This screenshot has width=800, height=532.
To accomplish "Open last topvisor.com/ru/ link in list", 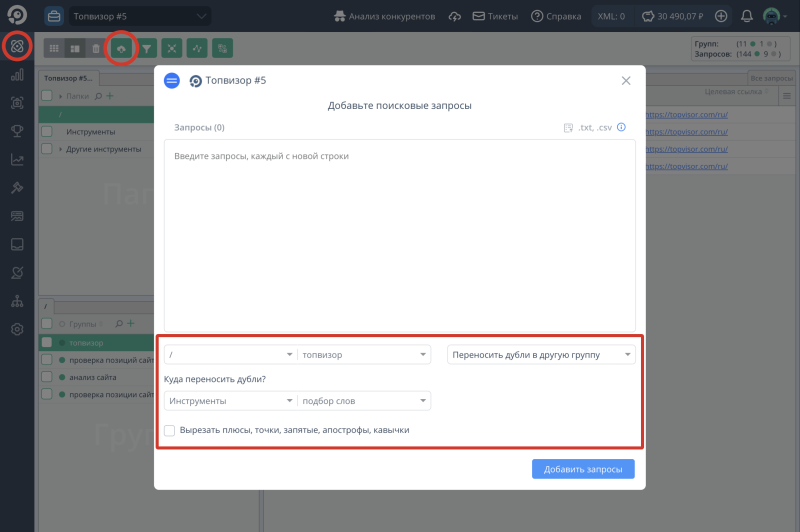I will [x=687, y=166].
